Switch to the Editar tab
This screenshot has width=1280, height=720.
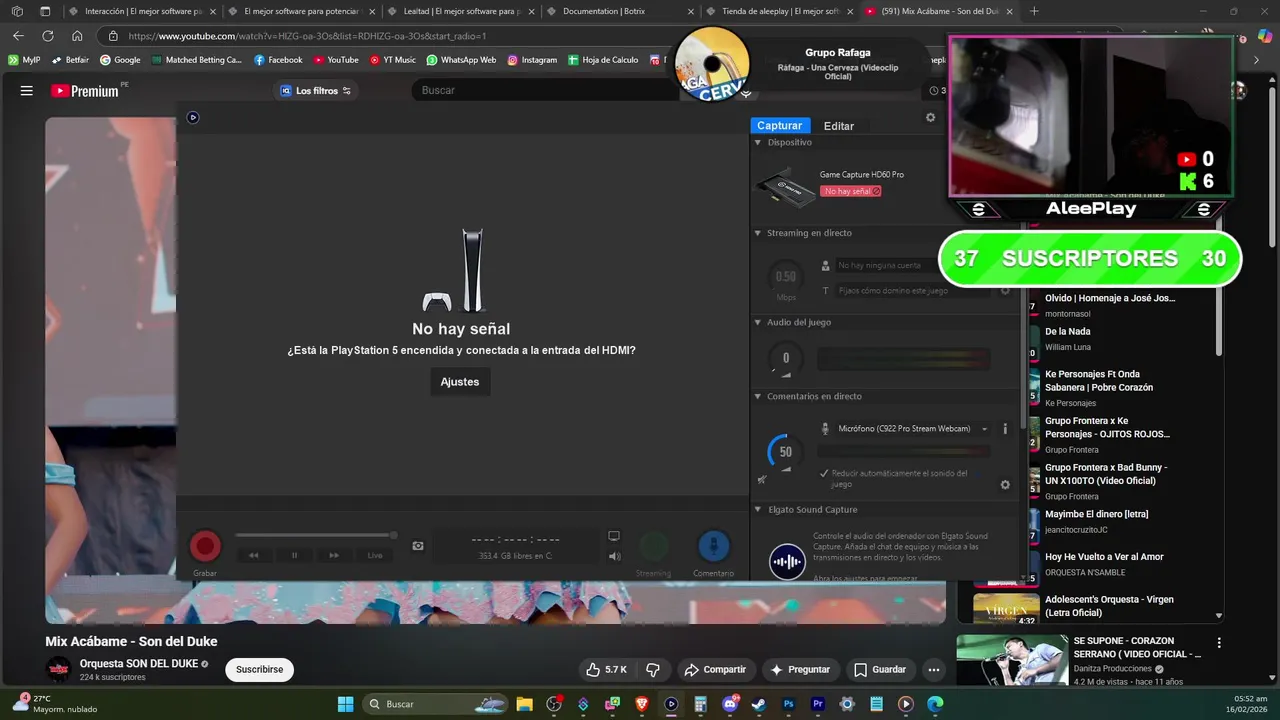838,126
